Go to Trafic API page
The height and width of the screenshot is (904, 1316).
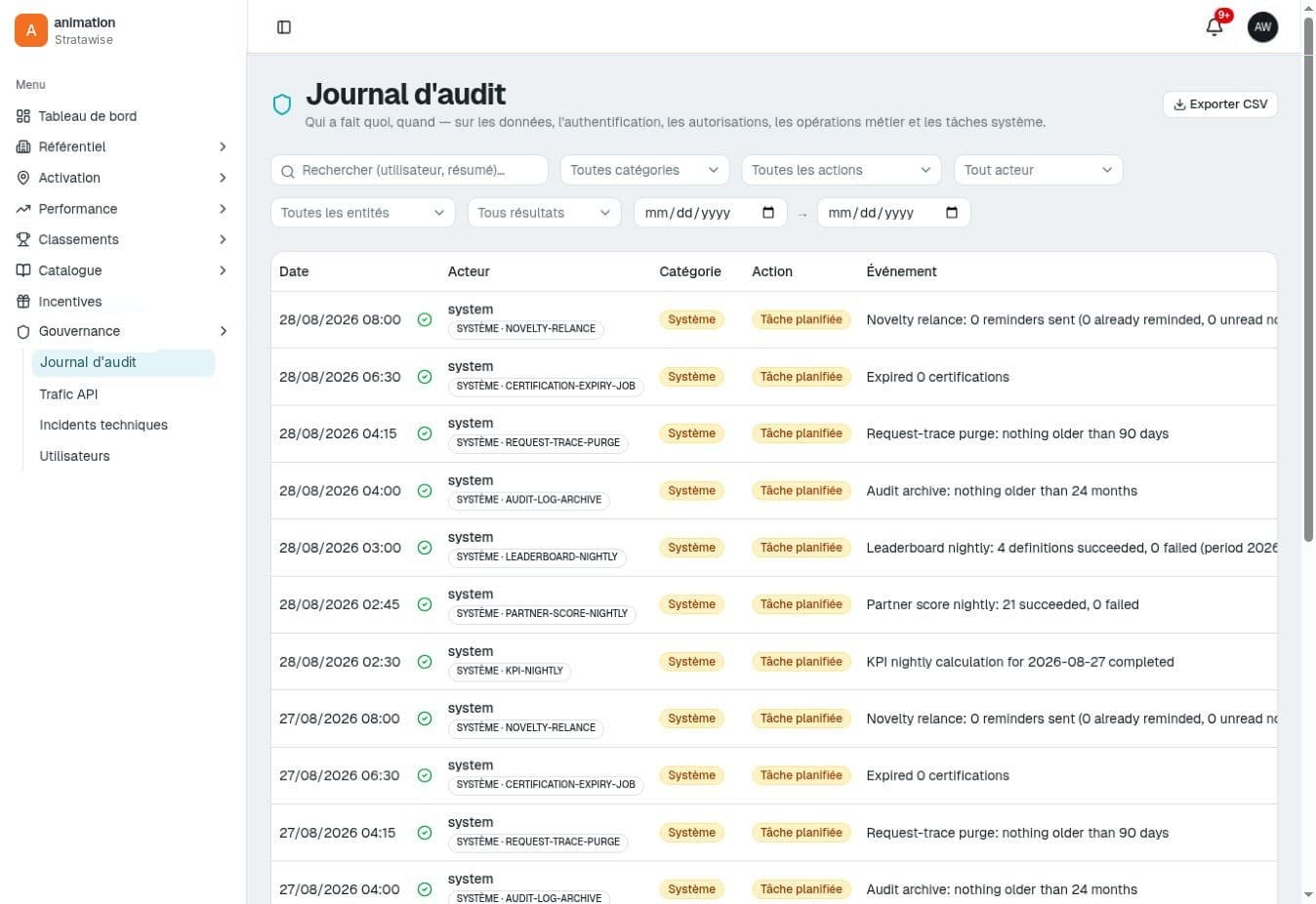tap(68, 394)
